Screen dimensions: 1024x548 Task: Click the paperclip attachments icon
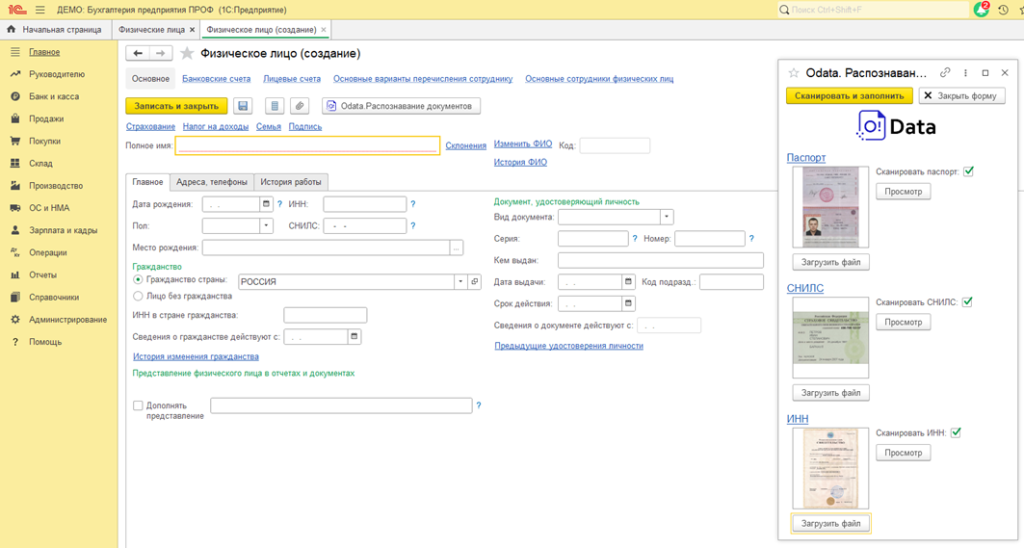click(300, 106)
